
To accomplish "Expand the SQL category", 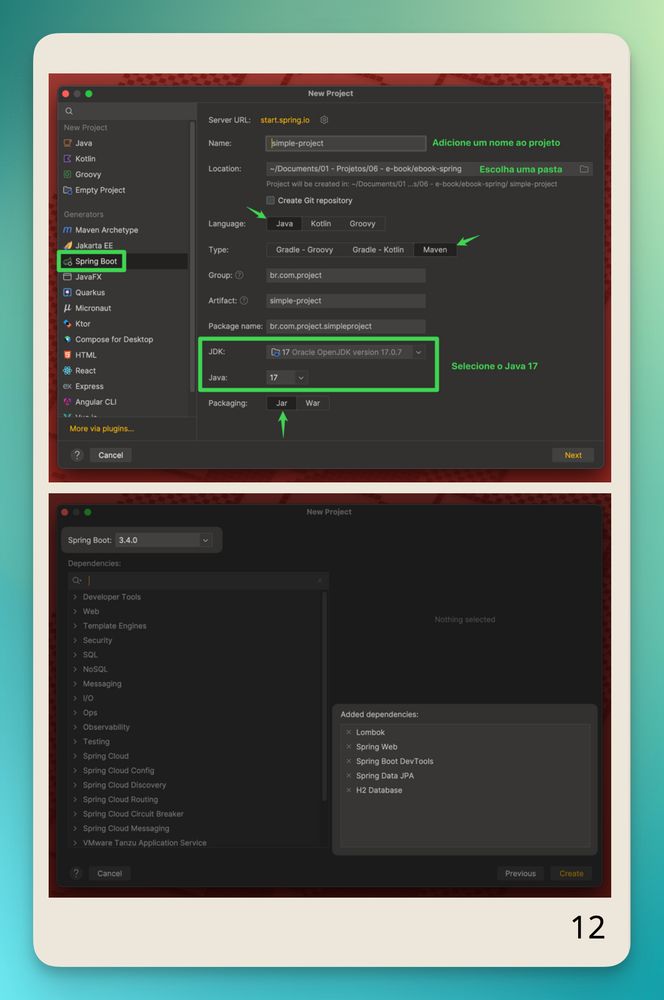I will pyautogui.click(x=75, y=655).
